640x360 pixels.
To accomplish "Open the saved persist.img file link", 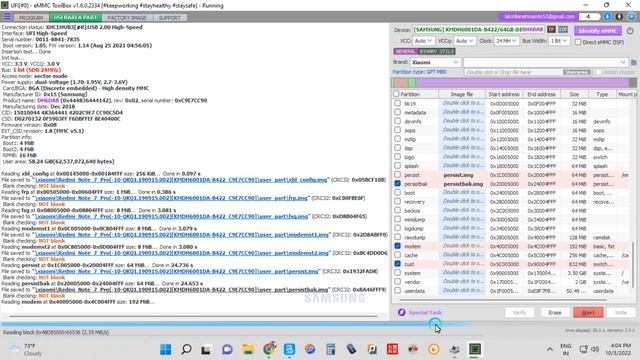I will [x=177, y=271].
